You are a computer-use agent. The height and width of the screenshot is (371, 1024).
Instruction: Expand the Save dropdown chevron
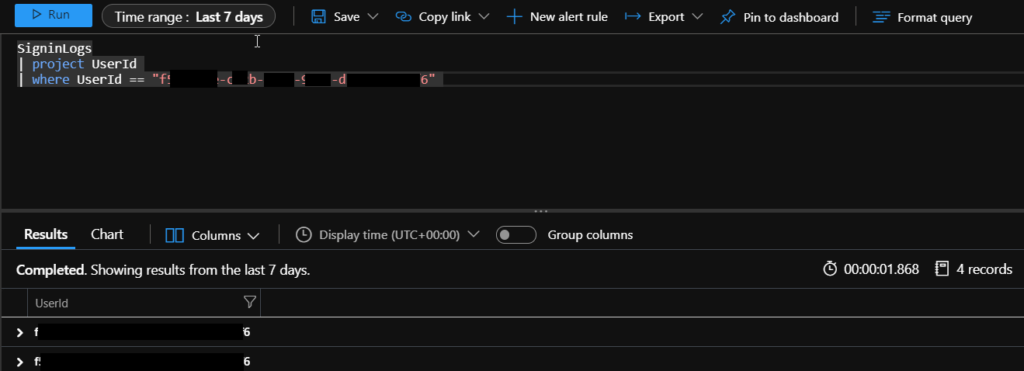(373, 17)
